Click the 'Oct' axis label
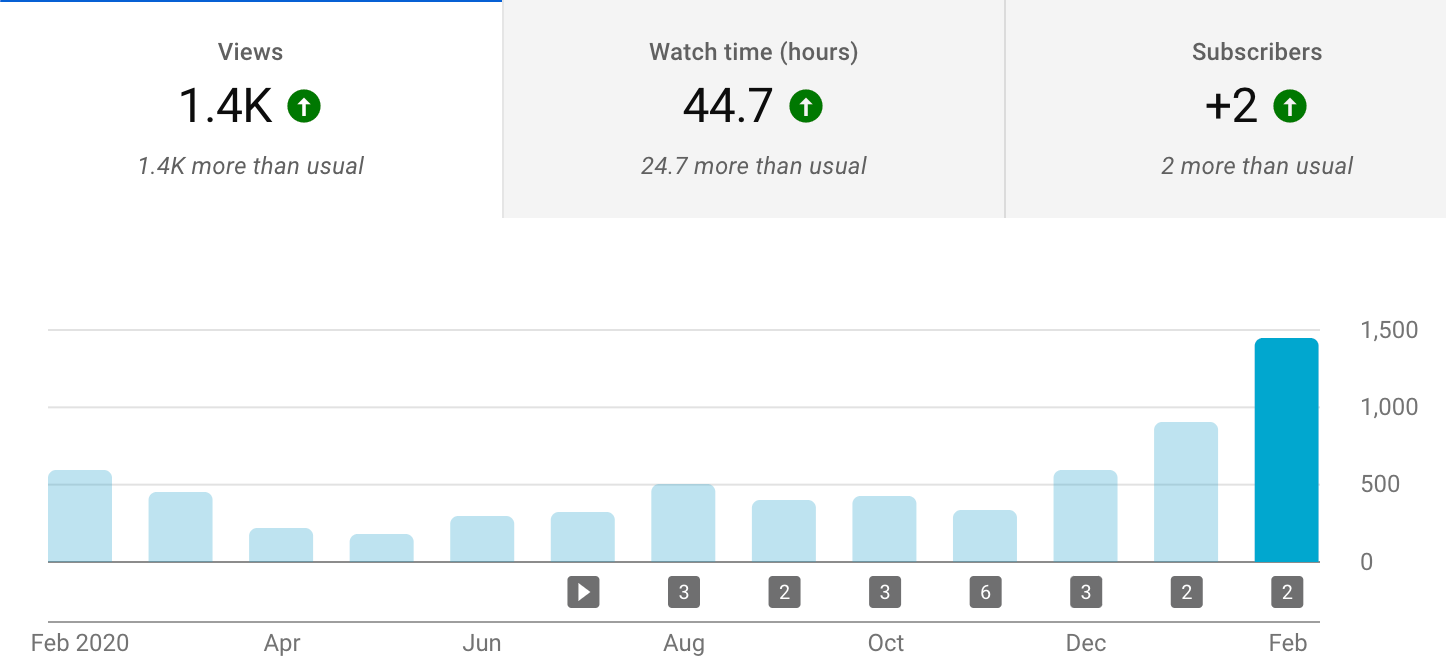This screenshot has width=1446, height=660. (x=886, y=643)
